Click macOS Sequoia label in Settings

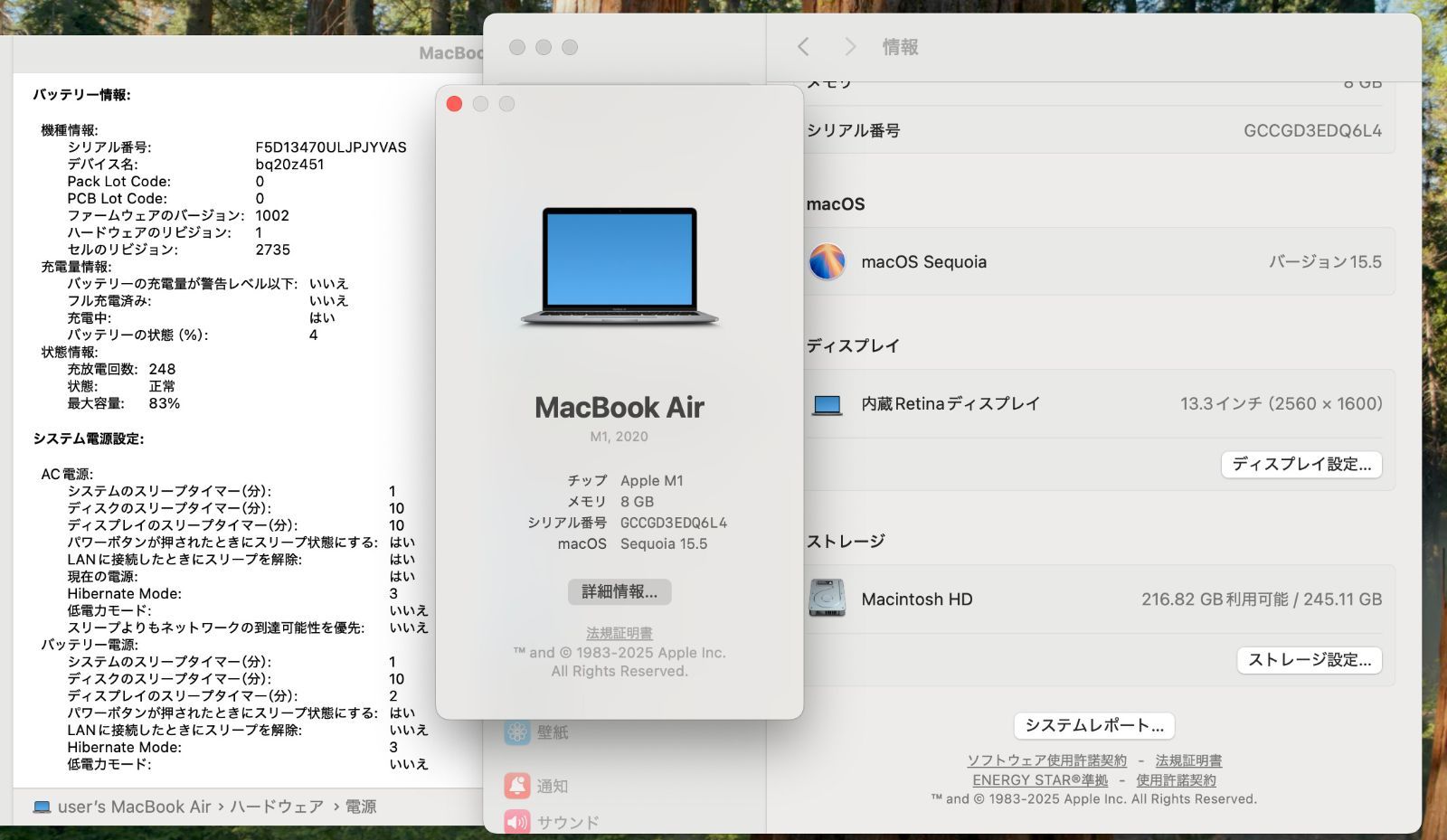[923, 262]
